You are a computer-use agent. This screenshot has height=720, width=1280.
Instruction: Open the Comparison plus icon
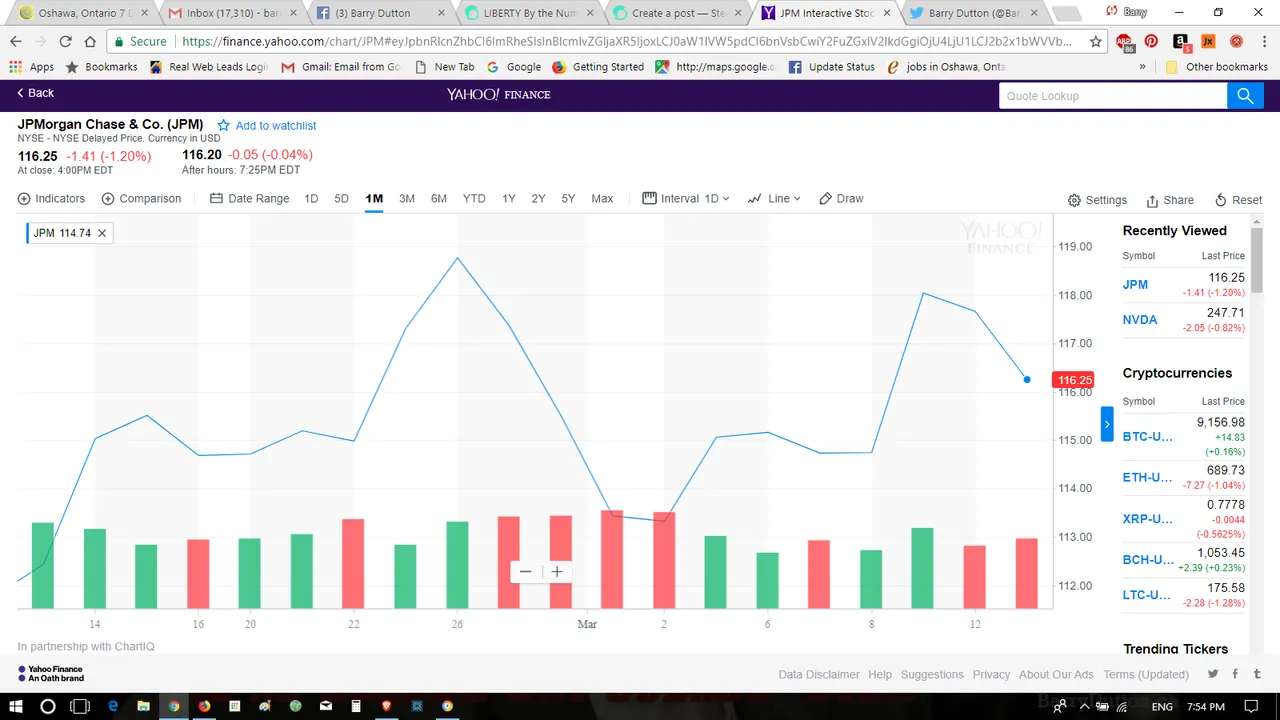(108, 199)
